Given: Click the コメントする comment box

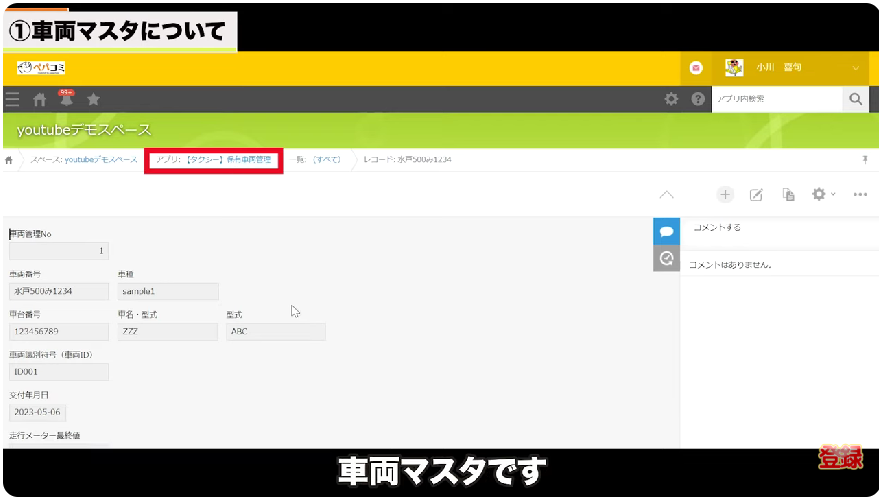Looking at the screenshot, I should coord(776,228).
